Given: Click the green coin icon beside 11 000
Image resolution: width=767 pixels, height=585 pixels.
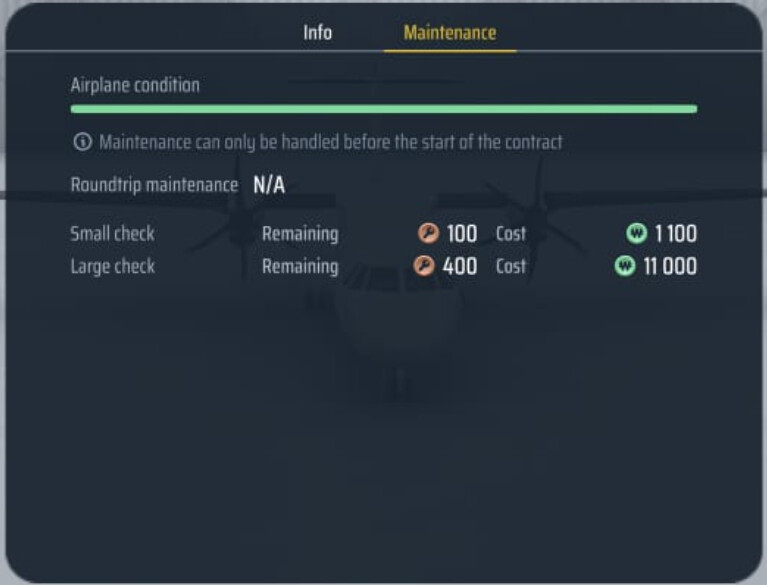Looking at the screenshot, I should (x=625, y=266).
